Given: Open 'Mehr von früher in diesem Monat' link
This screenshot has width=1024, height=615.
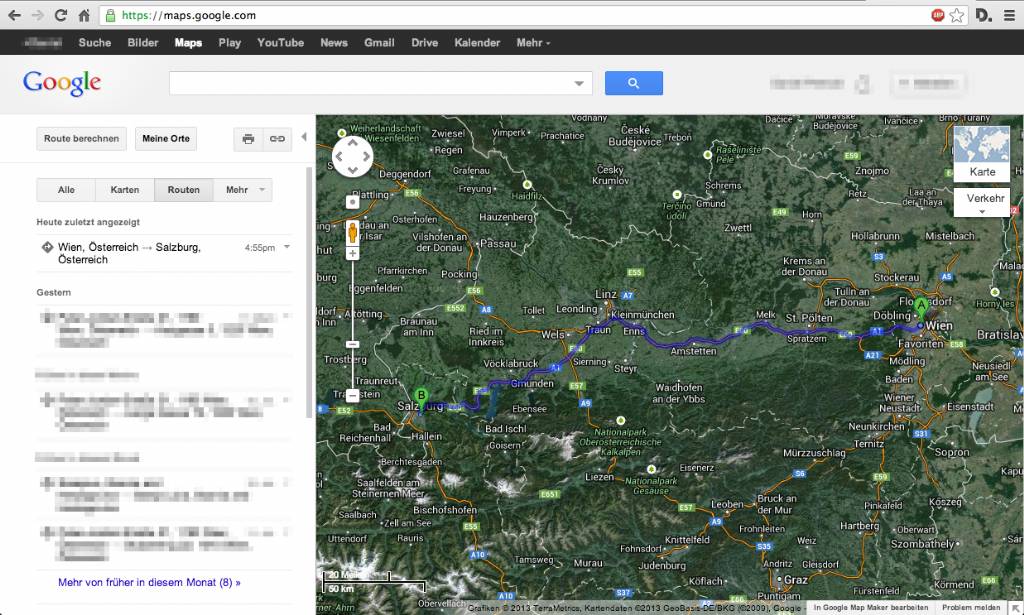Looking at the screenshot, I should pos(149,582).
